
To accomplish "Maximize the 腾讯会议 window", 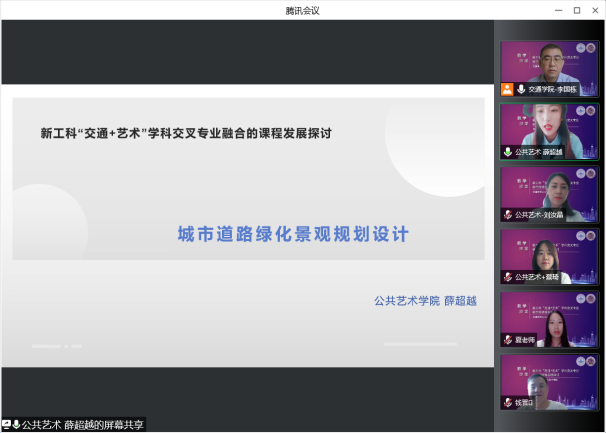I will [x=576, y=9].
